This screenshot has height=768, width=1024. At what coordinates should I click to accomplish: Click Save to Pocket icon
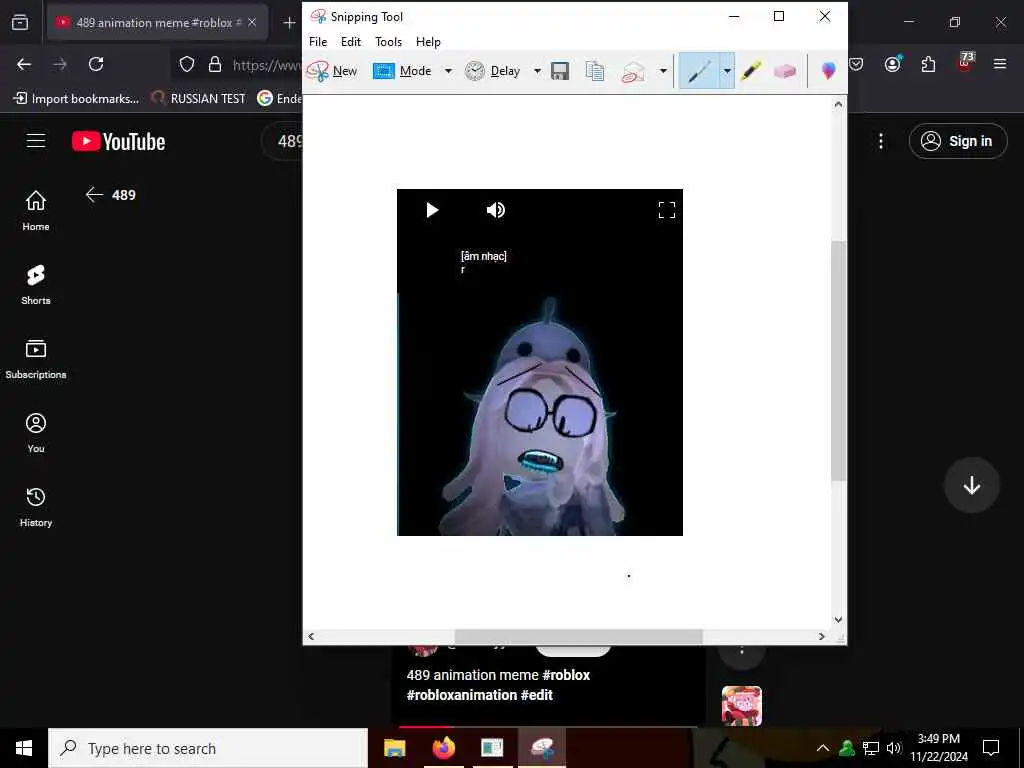(x=856, y=64)
